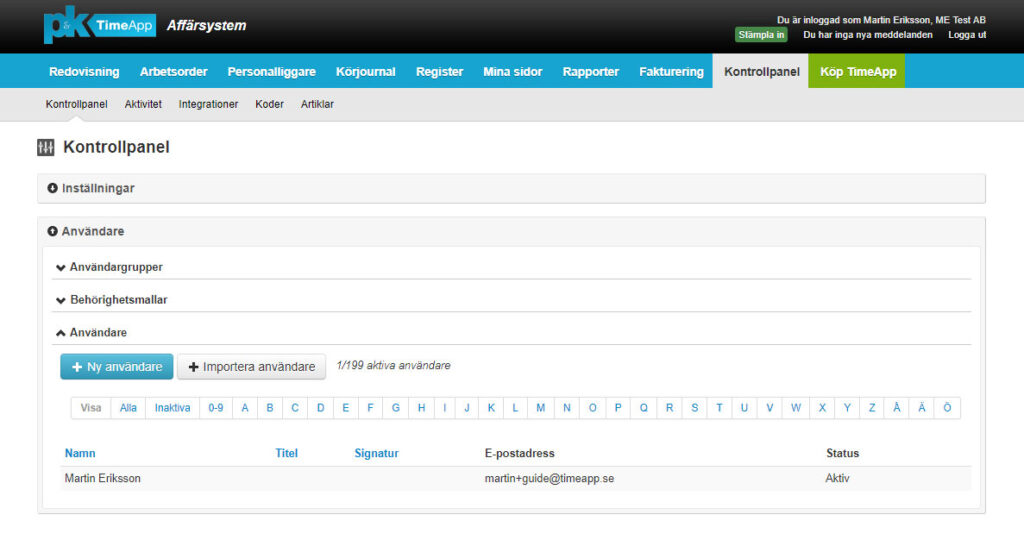Filter users by letter M
Viewport: 1024px width, 546px height.
(540, 408)
